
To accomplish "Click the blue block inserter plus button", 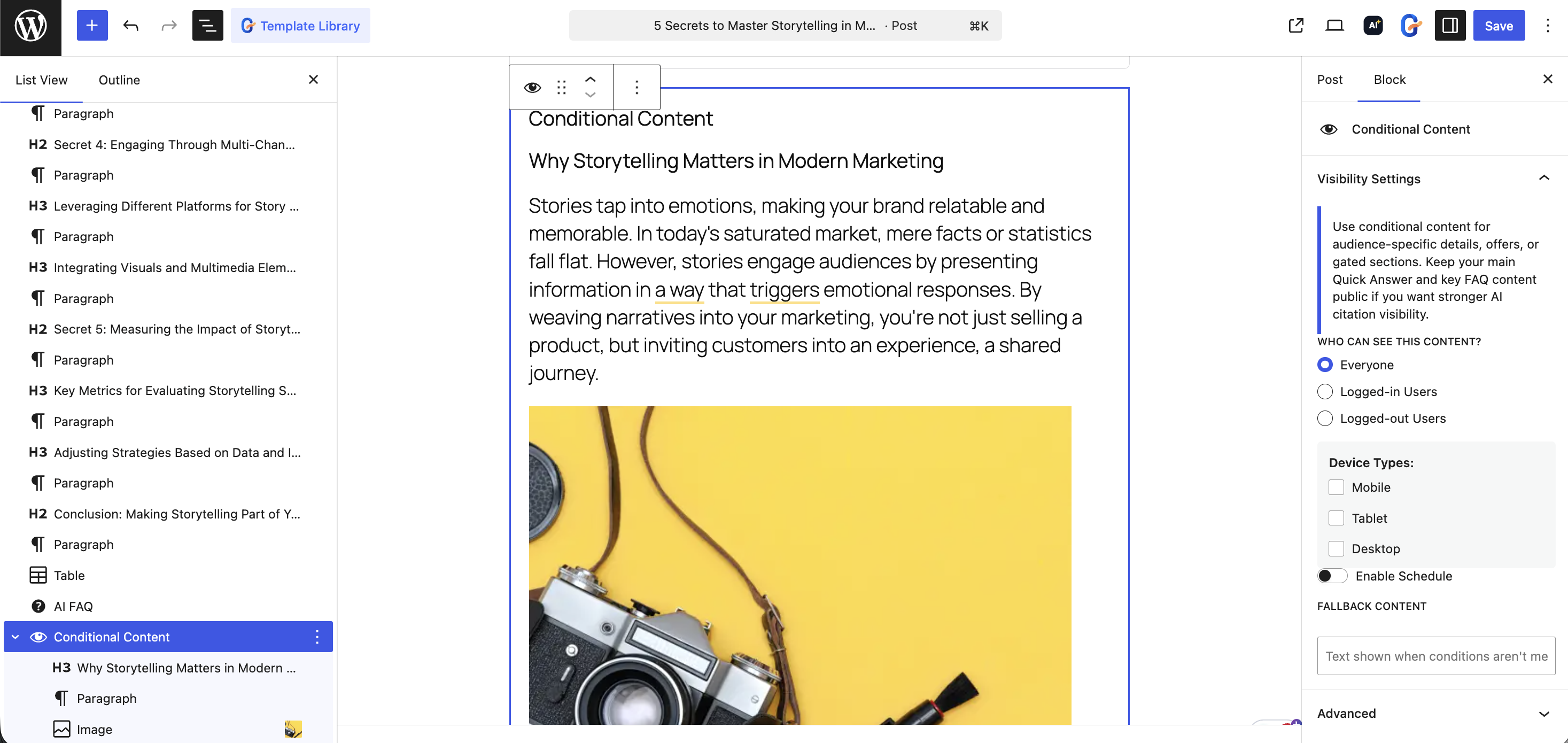I will tap(92, 26).
